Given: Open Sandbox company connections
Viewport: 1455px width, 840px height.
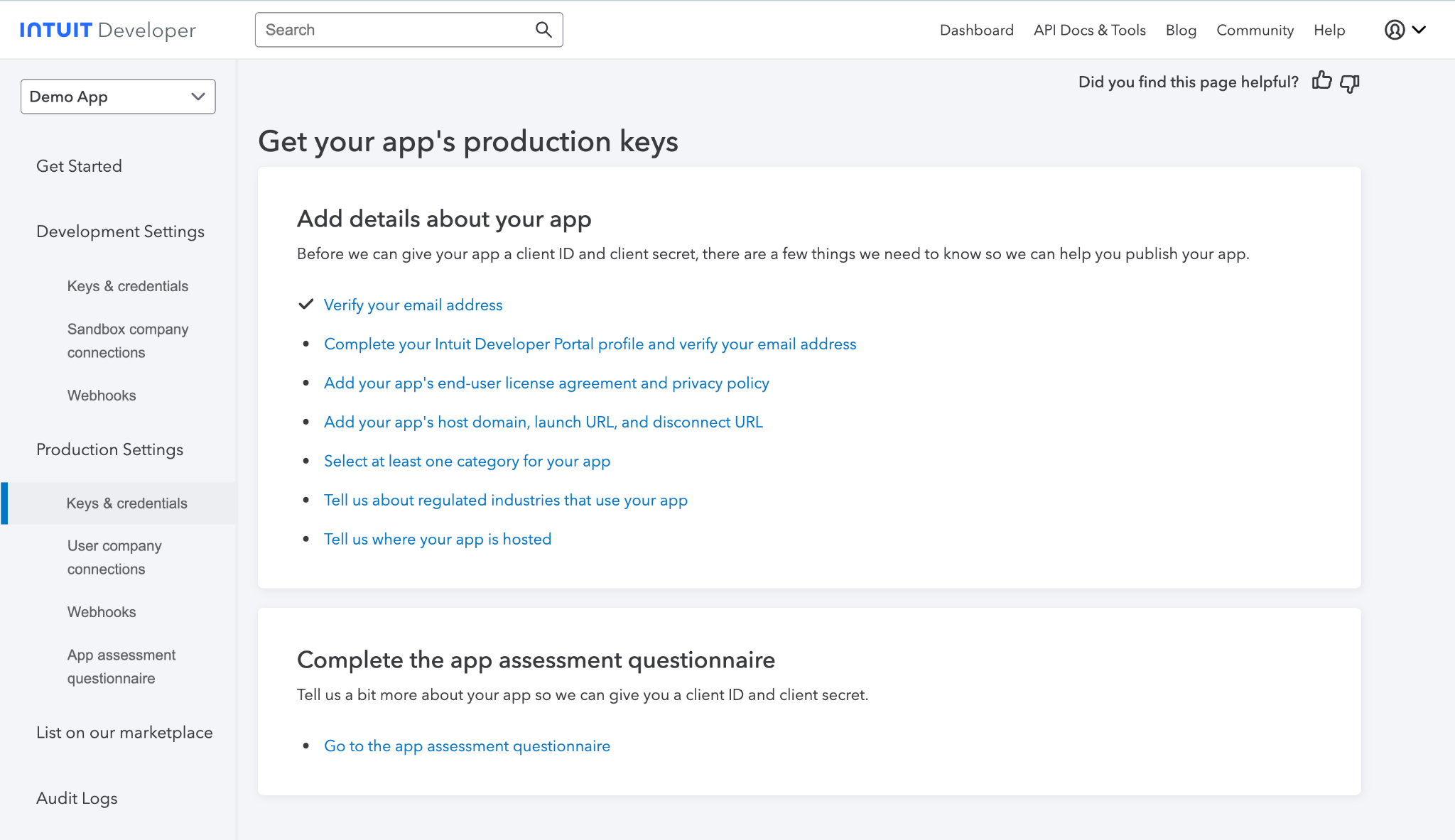Looking at the screenshot, I should coord(128,341).
